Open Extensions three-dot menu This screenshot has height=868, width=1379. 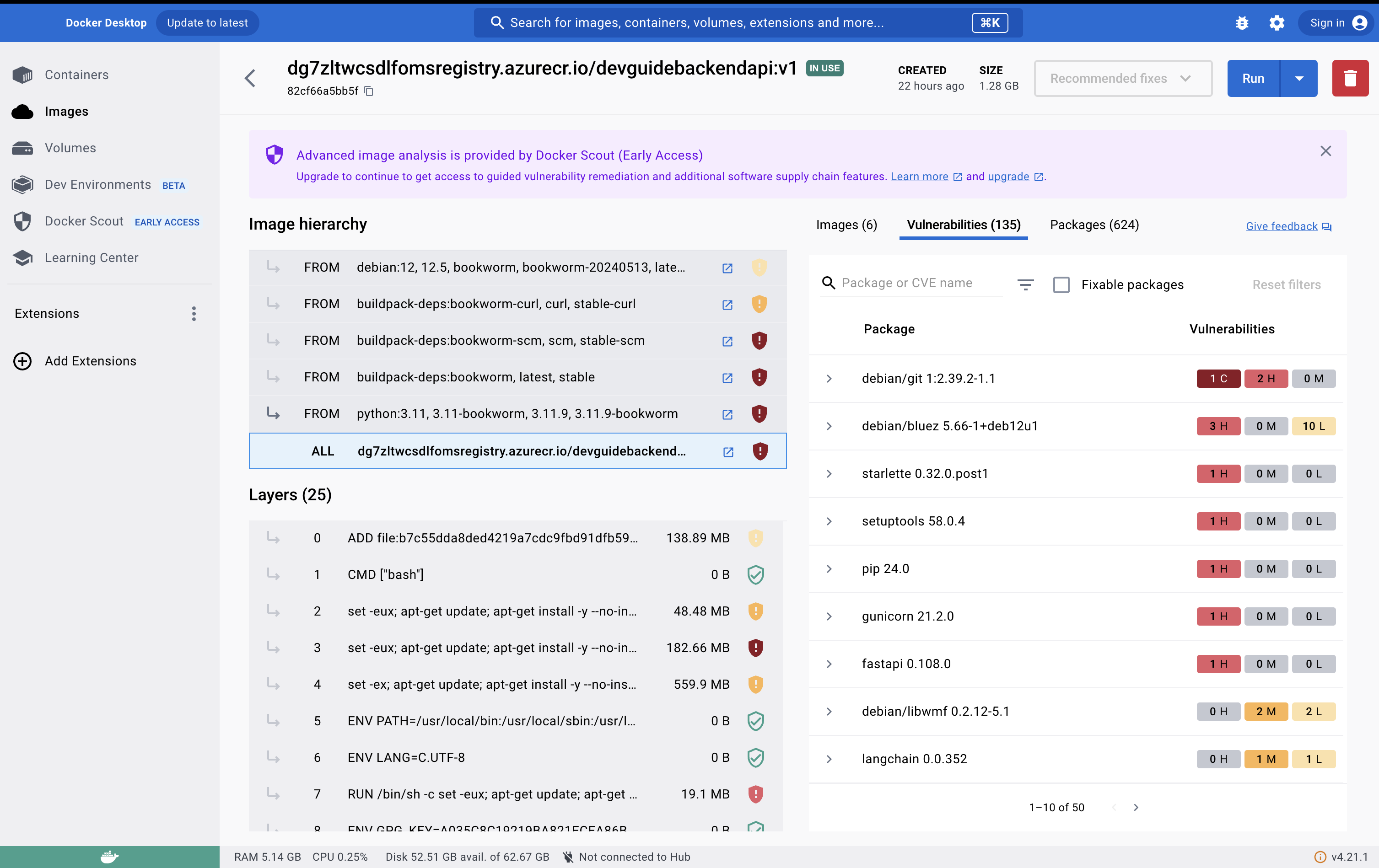coord(194,314)
